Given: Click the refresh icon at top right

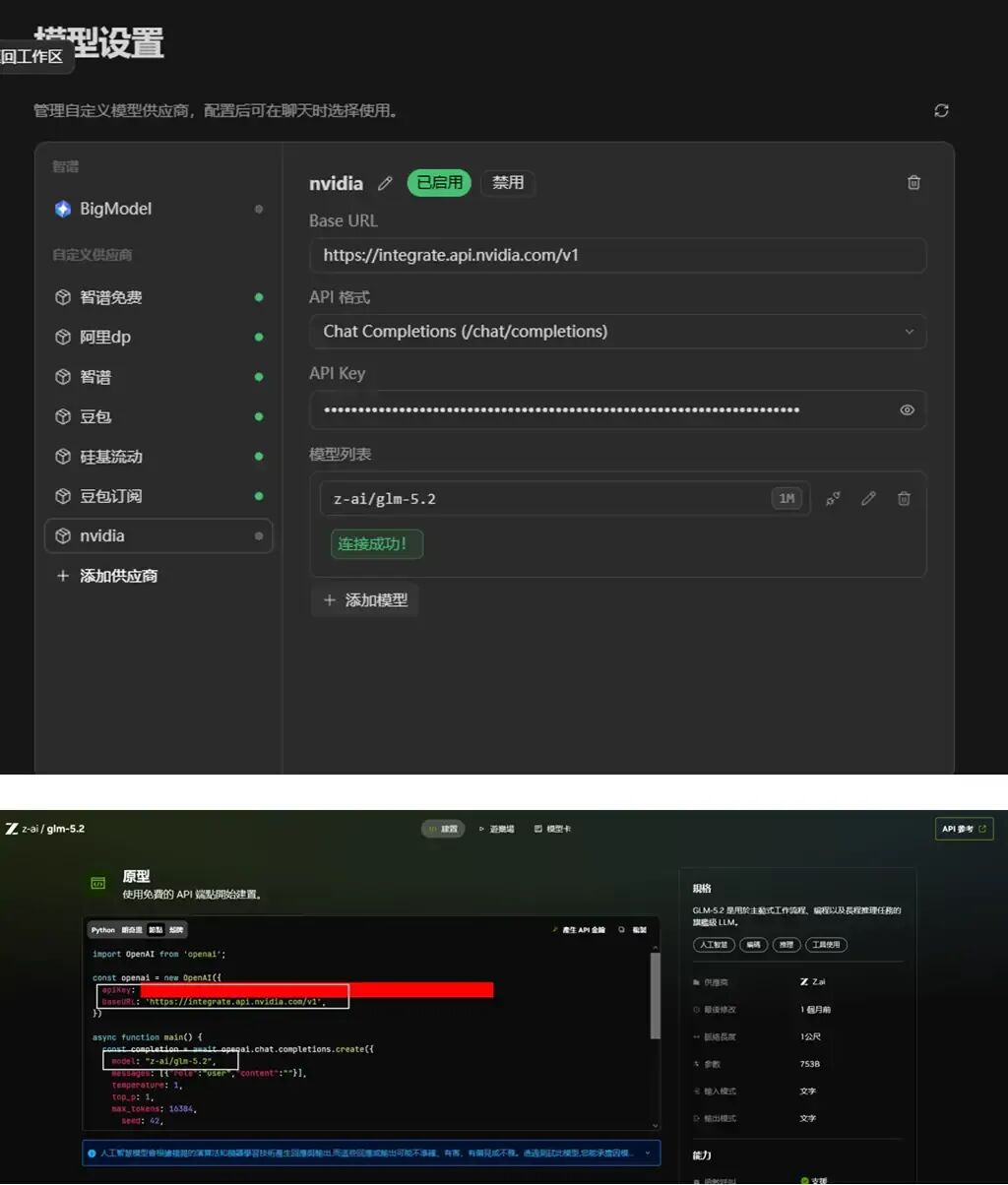Looking at the screenshot, I should pos(941,110).
